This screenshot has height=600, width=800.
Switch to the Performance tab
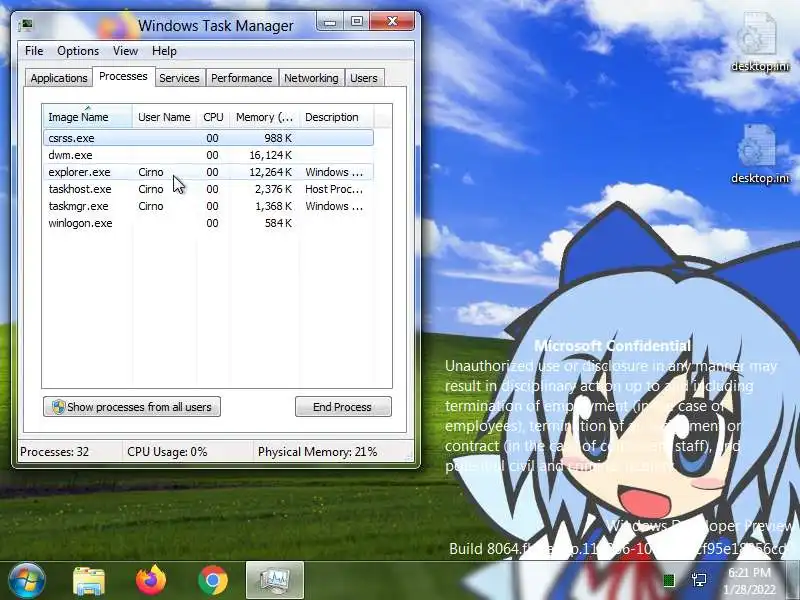click(241, 78)
